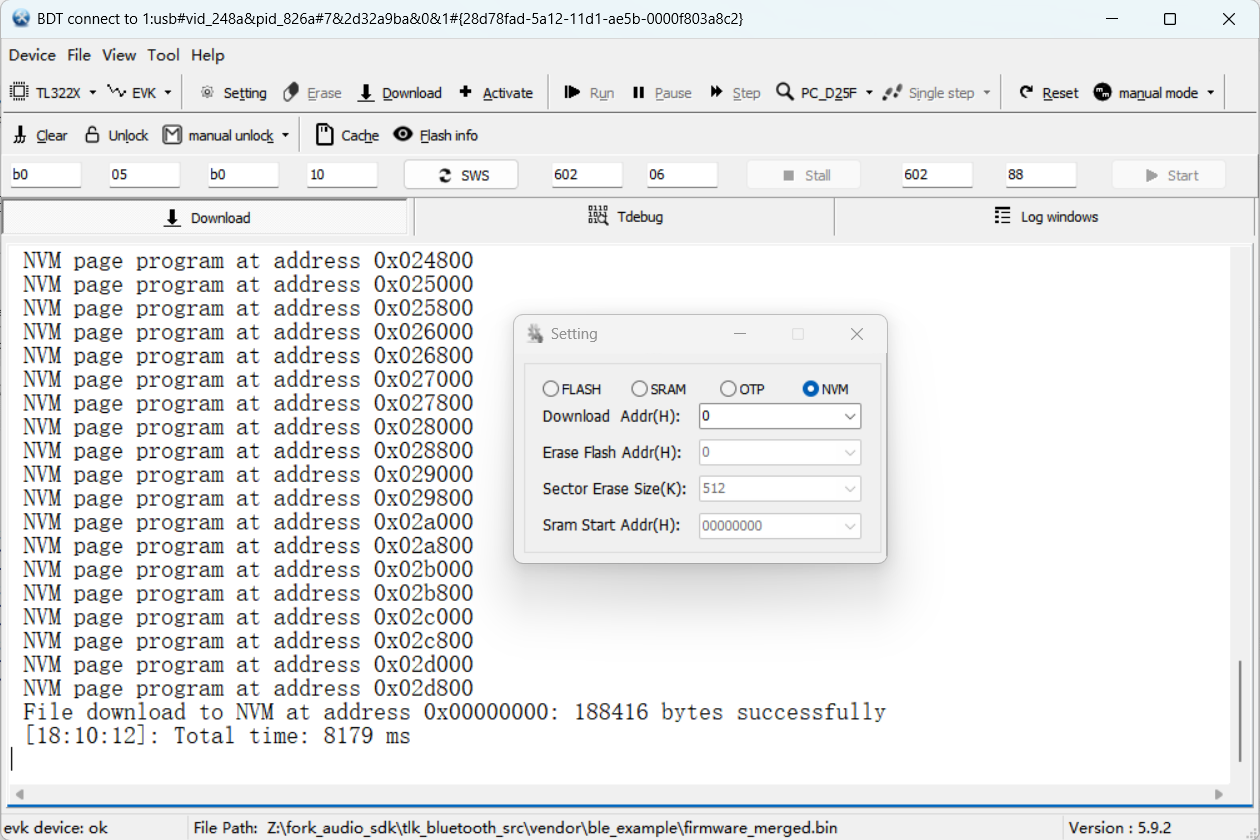Open Setting via the gear icon
Viewport: 1260px width, 840px height.
[207, 92]
